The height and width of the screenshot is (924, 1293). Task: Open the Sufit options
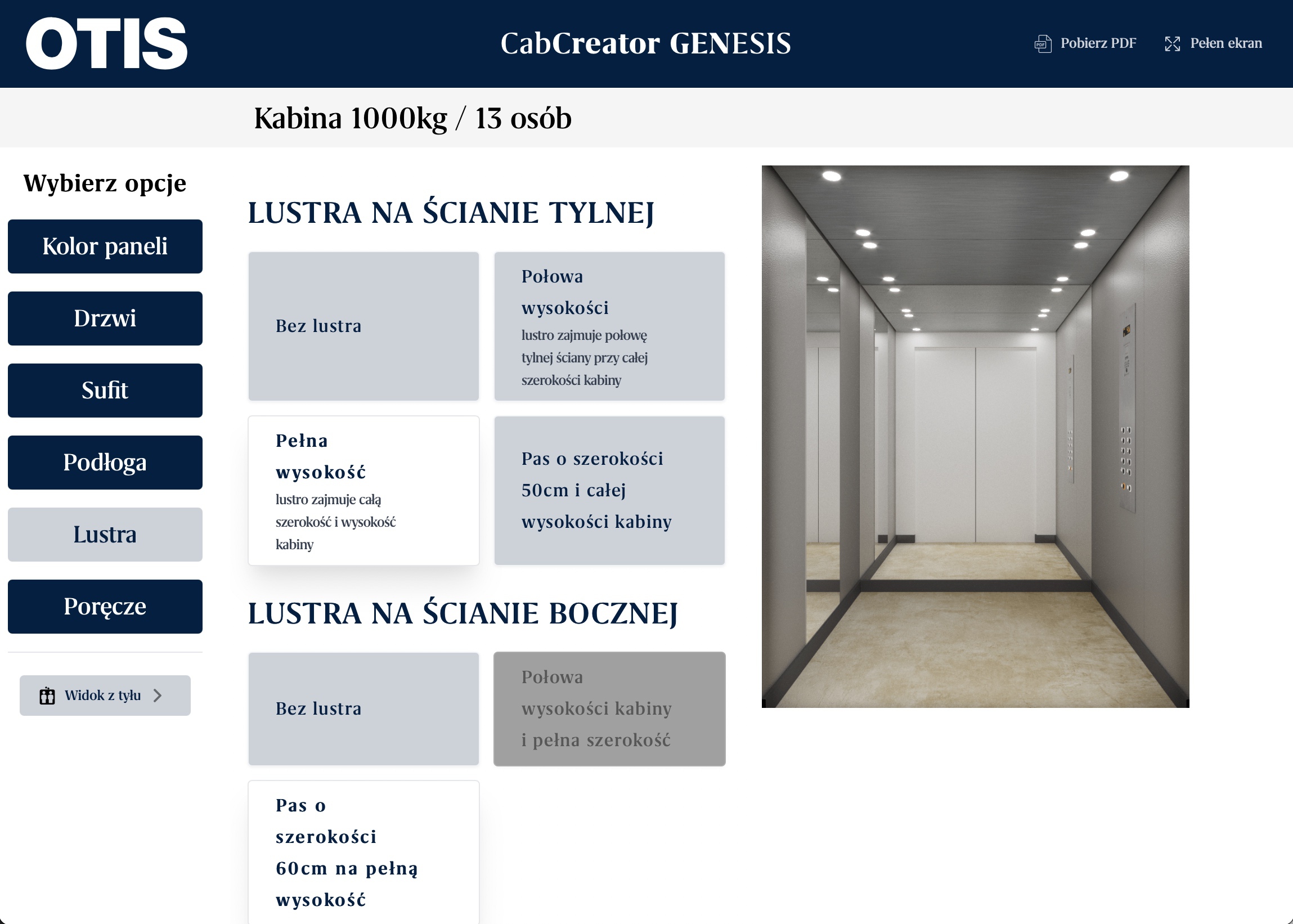coord(105,391)
